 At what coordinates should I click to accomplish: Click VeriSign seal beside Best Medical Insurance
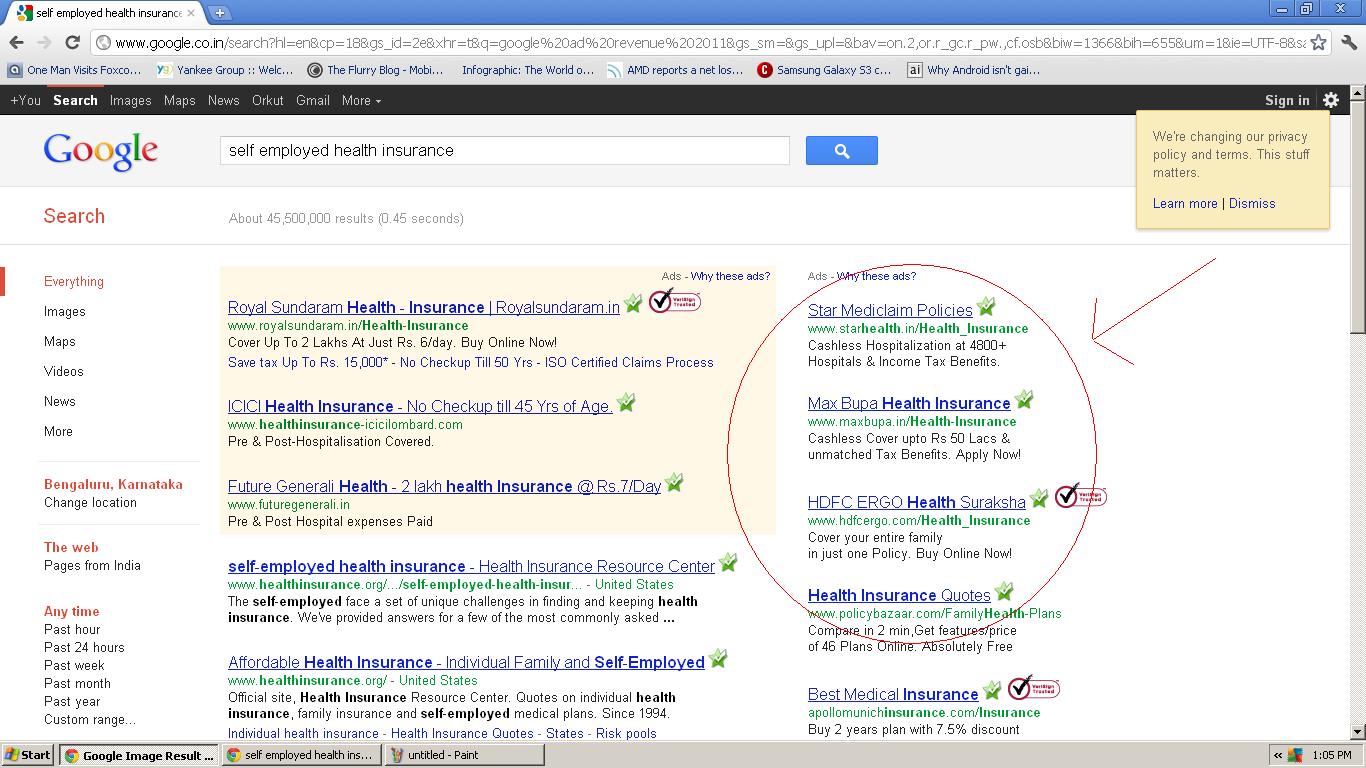pyautogui.click(x=1033, y=688)
